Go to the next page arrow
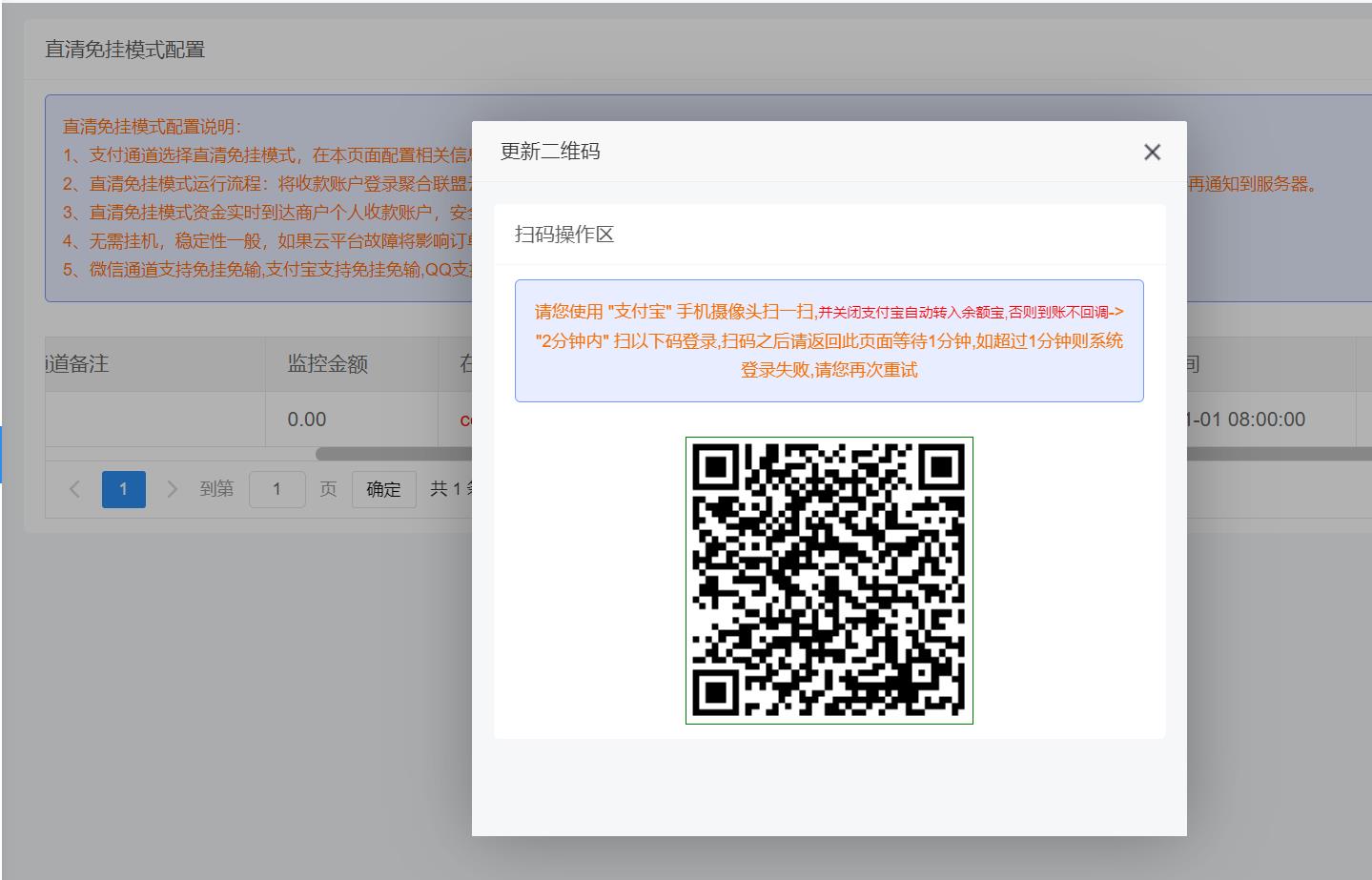Screen dimensions: 1372x880 coord(173,489)
